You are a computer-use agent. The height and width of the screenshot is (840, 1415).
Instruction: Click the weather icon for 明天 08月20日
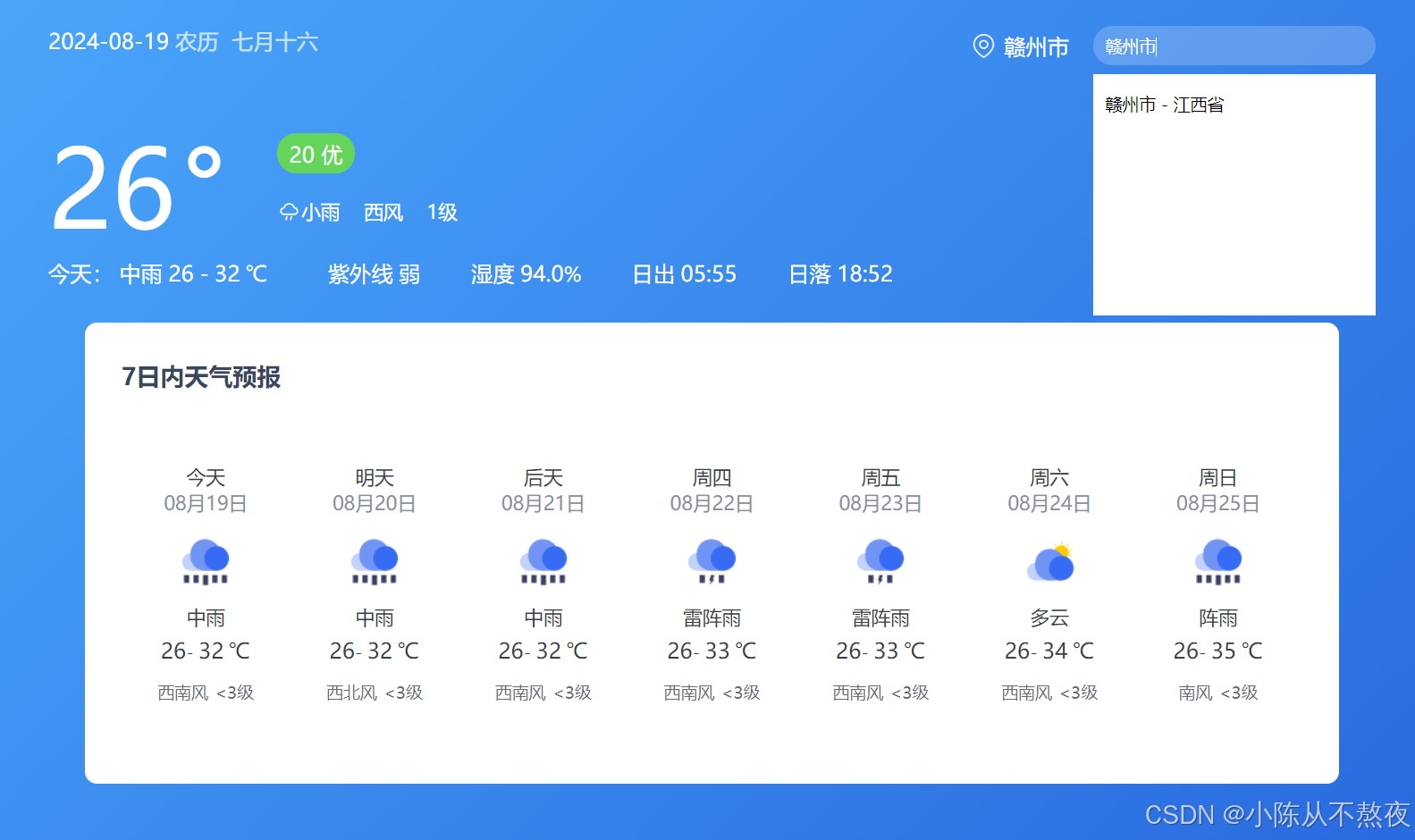(x=375, y=561)
